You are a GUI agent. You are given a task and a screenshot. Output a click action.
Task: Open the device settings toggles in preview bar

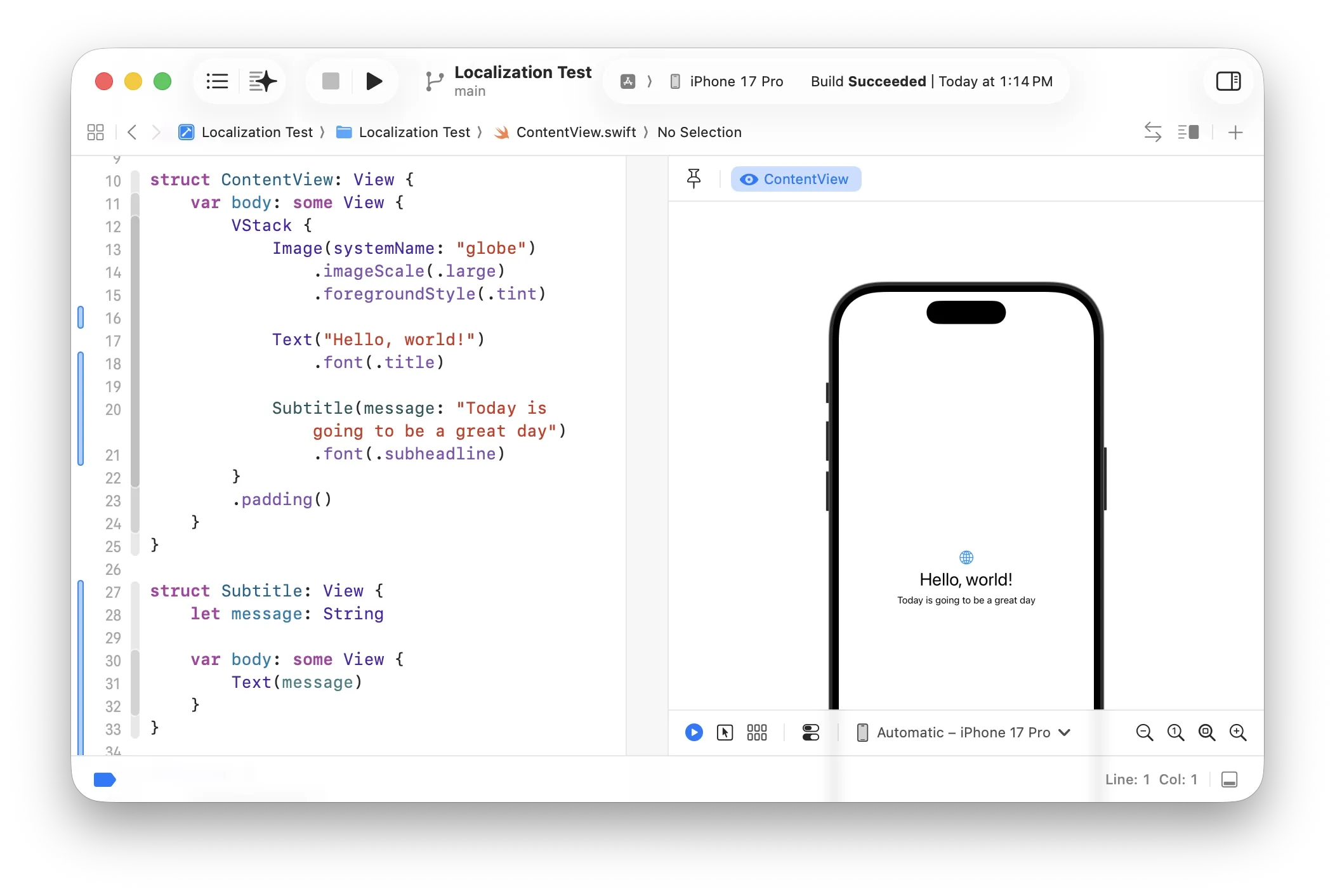[810, 732]
